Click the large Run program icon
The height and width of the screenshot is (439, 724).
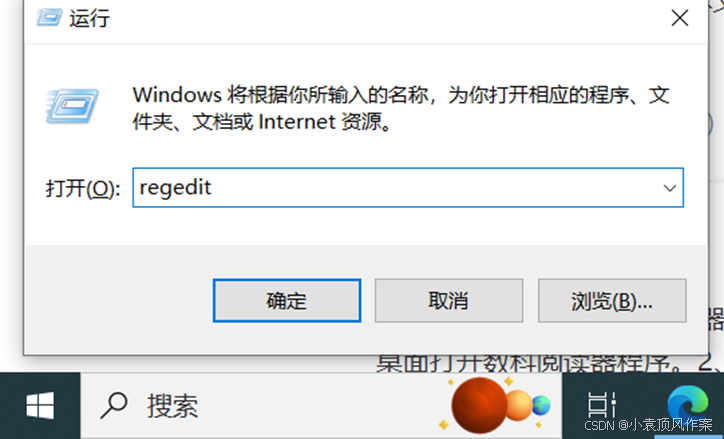click(72, 106)
